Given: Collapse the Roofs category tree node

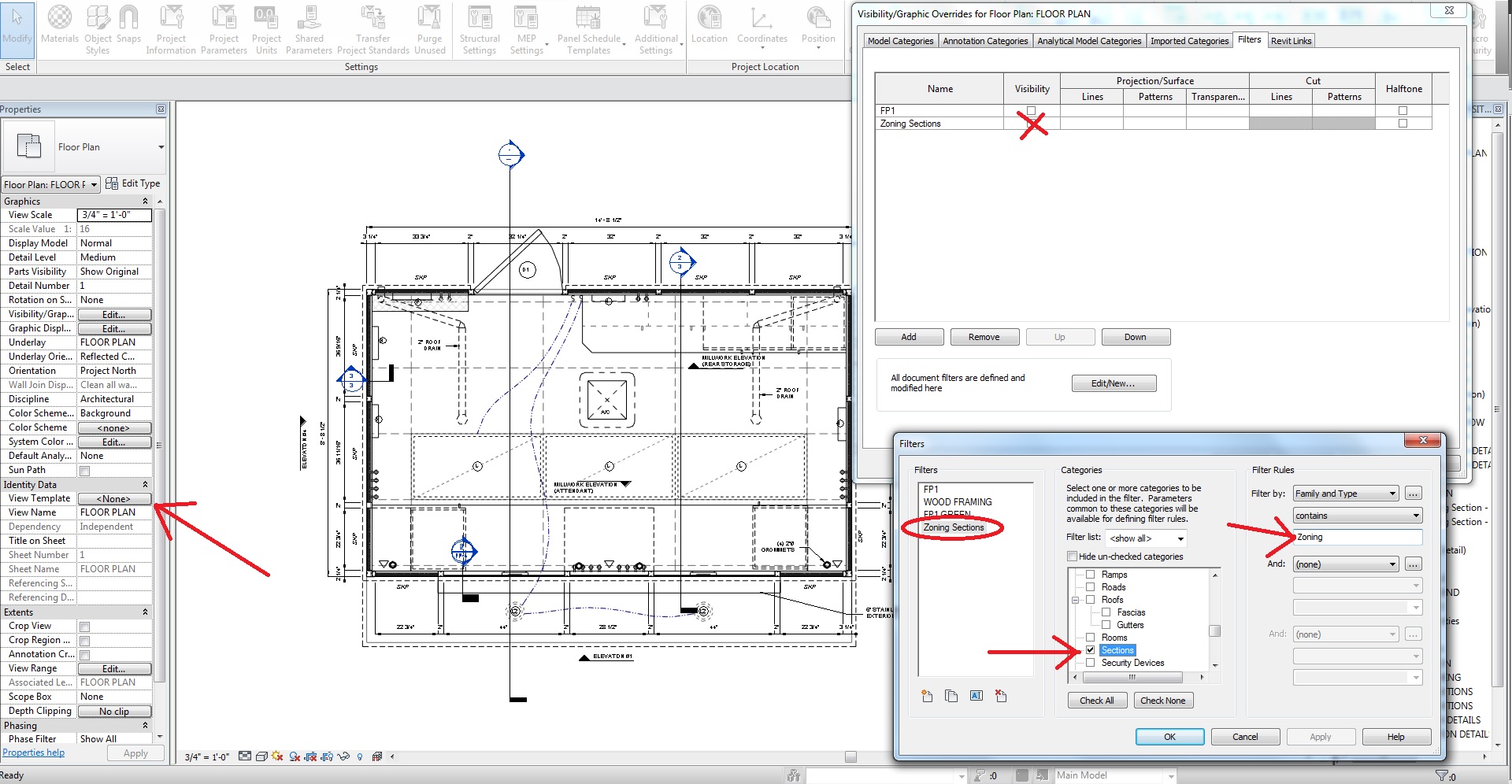Looking at the screenshot, I should point(1074,599).
